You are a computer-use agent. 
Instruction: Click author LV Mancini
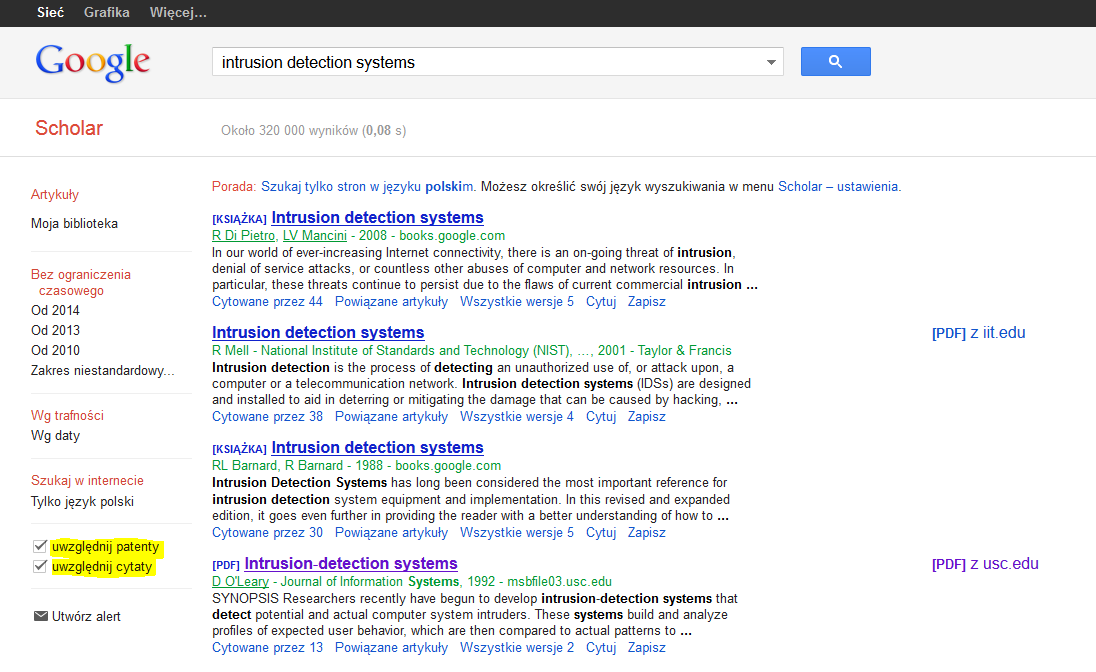tap(315, 236)
